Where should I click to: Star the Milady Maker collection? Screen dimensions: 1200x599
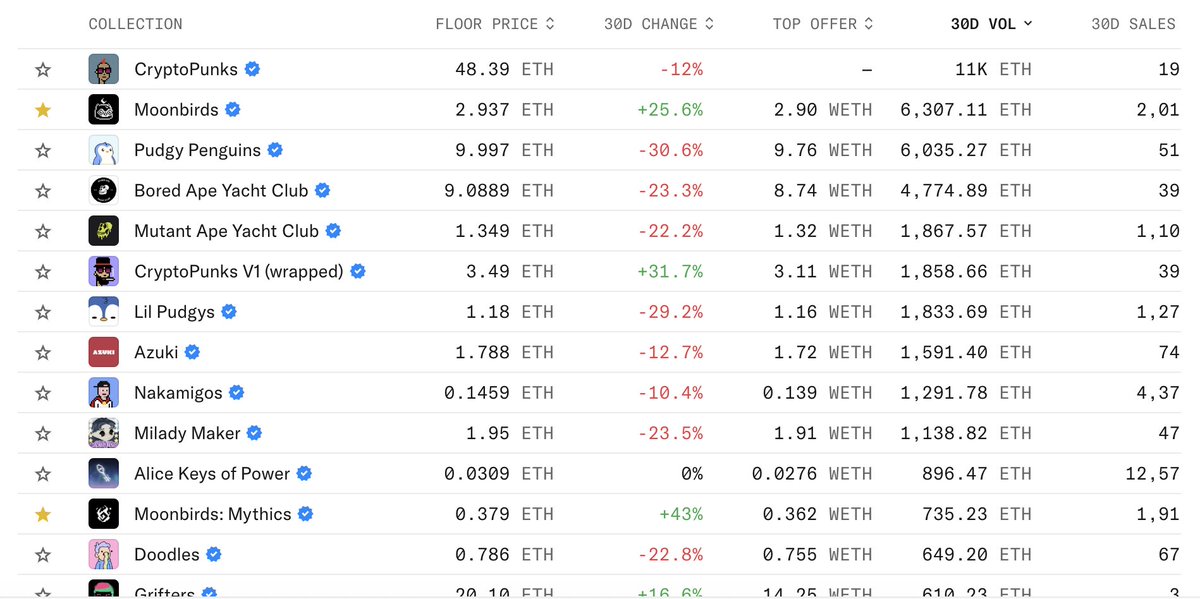point(43,433)
